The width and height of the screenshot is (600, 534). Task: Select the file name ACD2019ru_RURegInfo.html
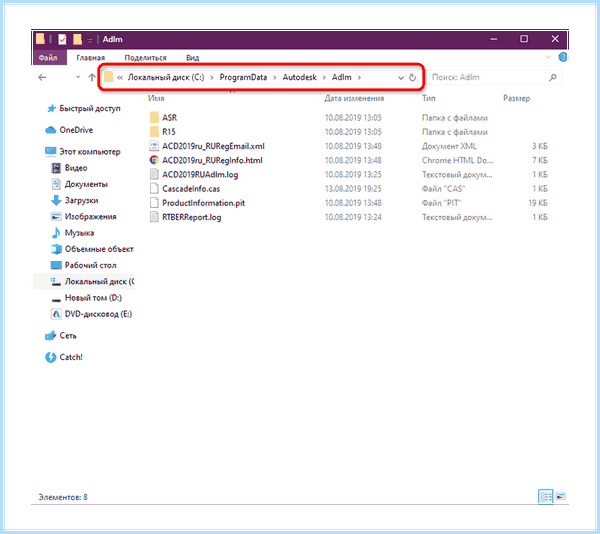[212, 160]
